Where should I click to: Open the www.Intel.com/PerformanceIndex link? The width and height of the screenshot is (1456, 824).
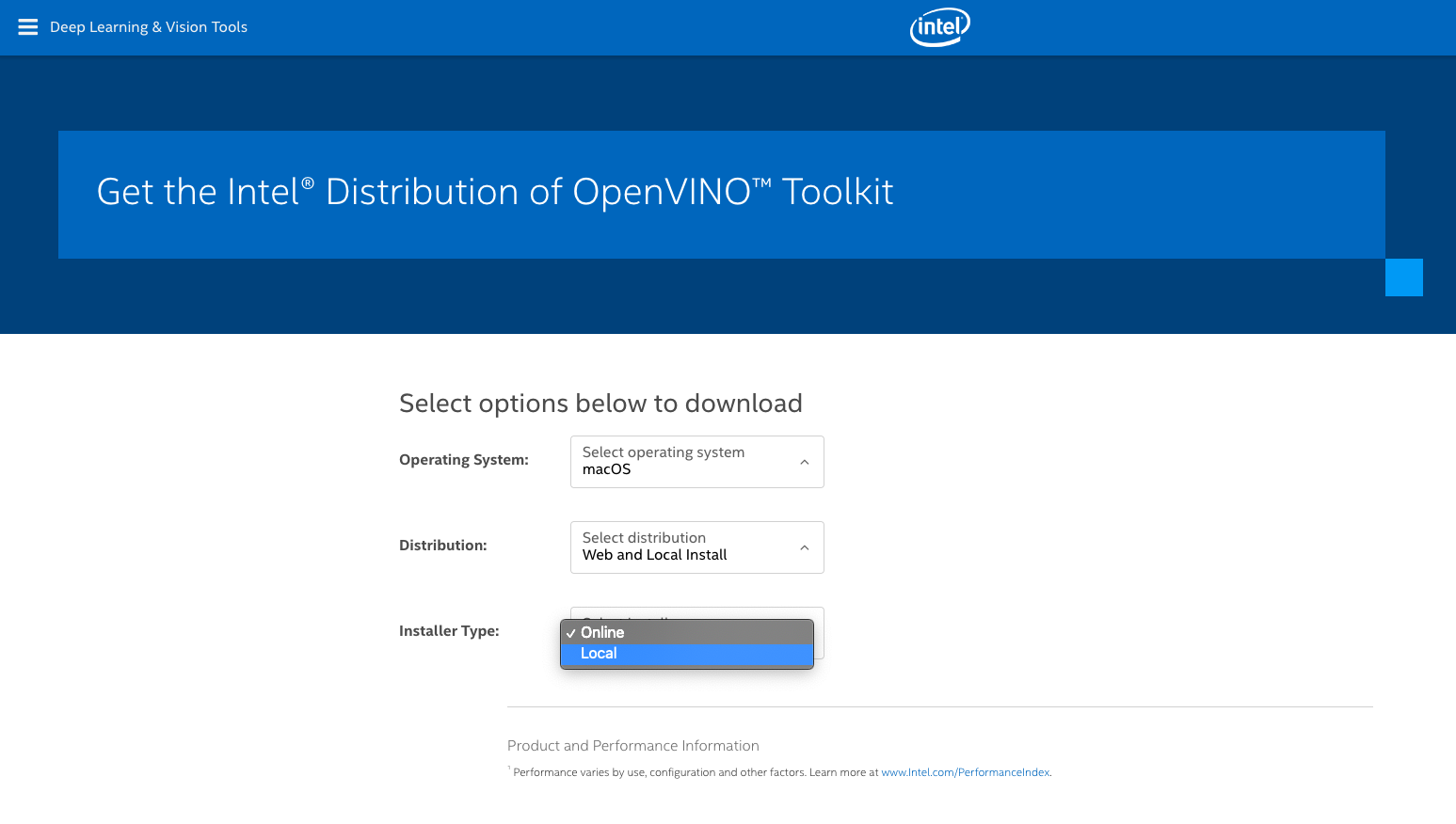coord(964,771)
